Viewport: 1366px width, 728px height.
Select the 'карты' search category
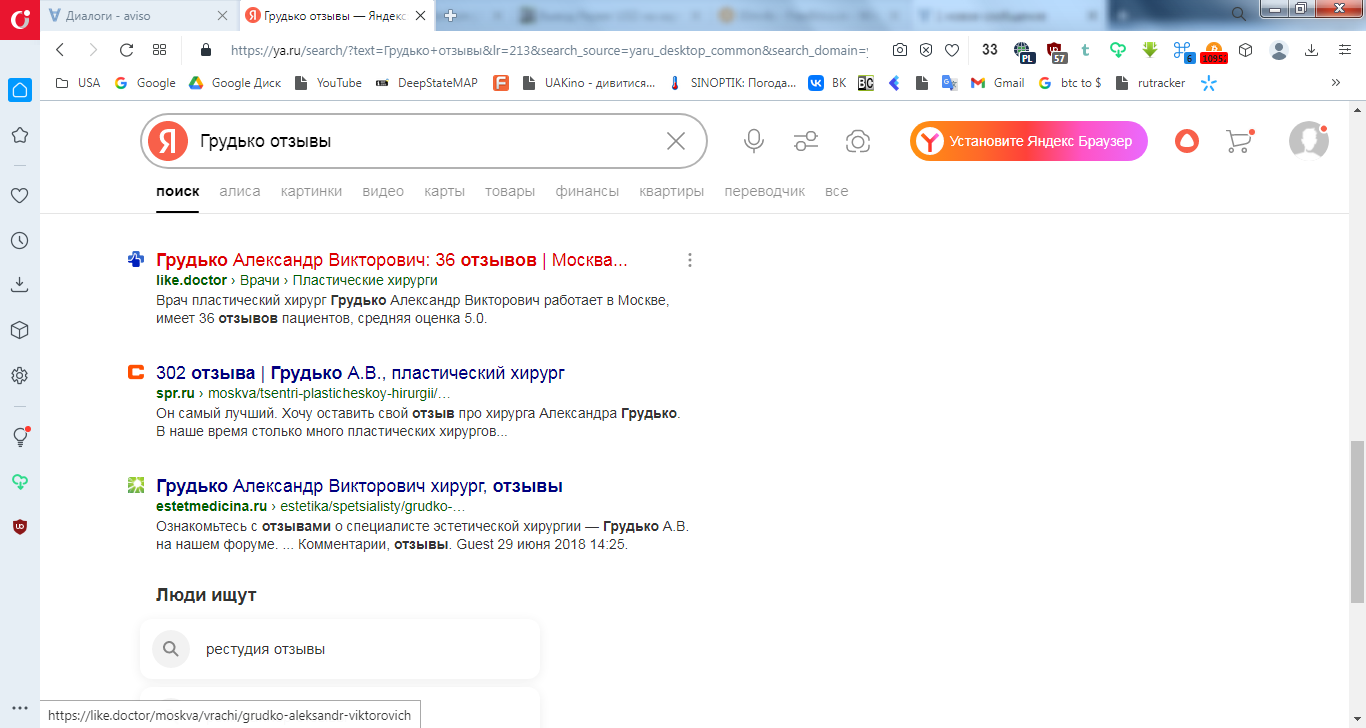tap(444, 191)
